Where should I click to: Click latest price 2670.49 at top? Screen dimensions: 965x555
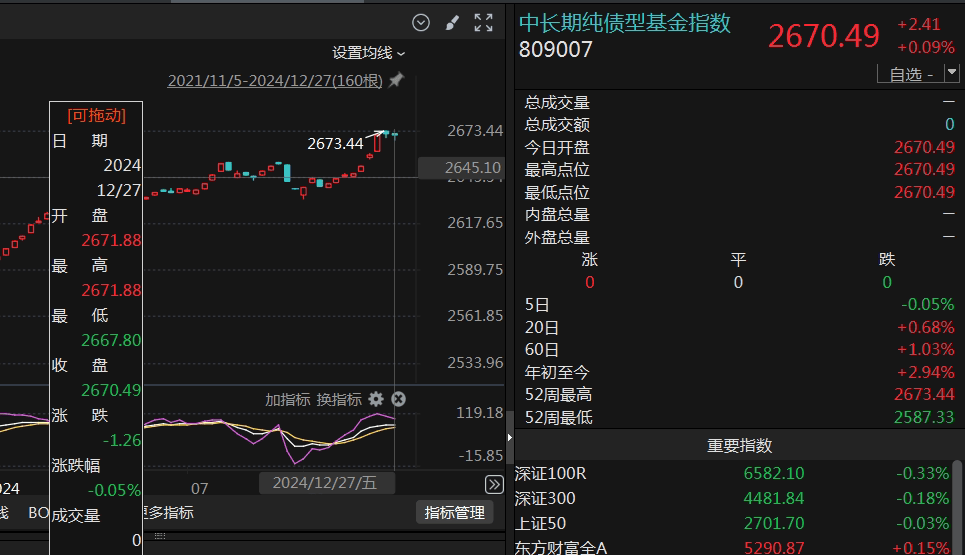pos(823,36)
